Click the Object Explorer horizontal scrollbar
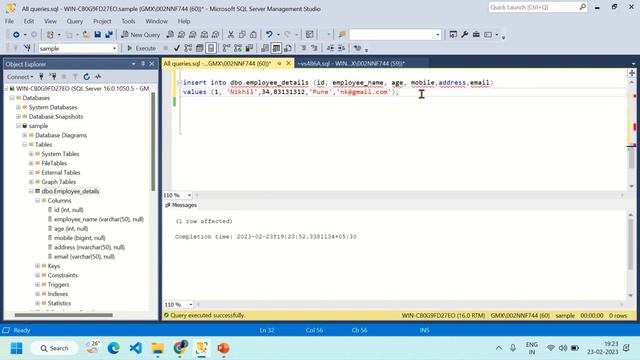Screen dimensions: 640x360 (x=63, y=315)
